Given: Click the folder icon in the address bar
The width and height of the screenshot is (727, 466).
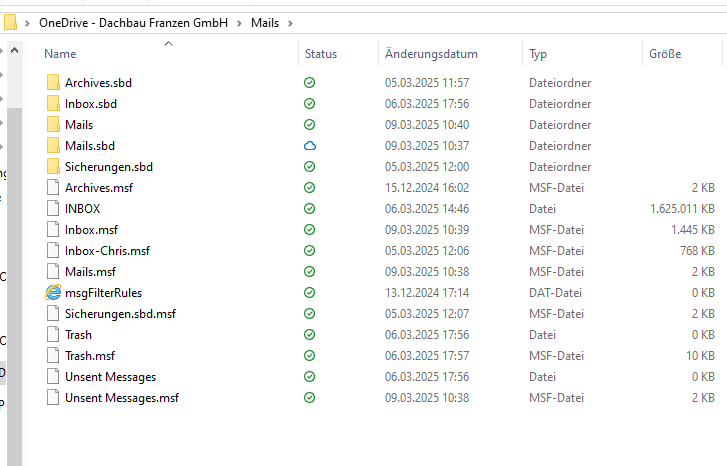Looking at the screenshot, I should [10, 23].
